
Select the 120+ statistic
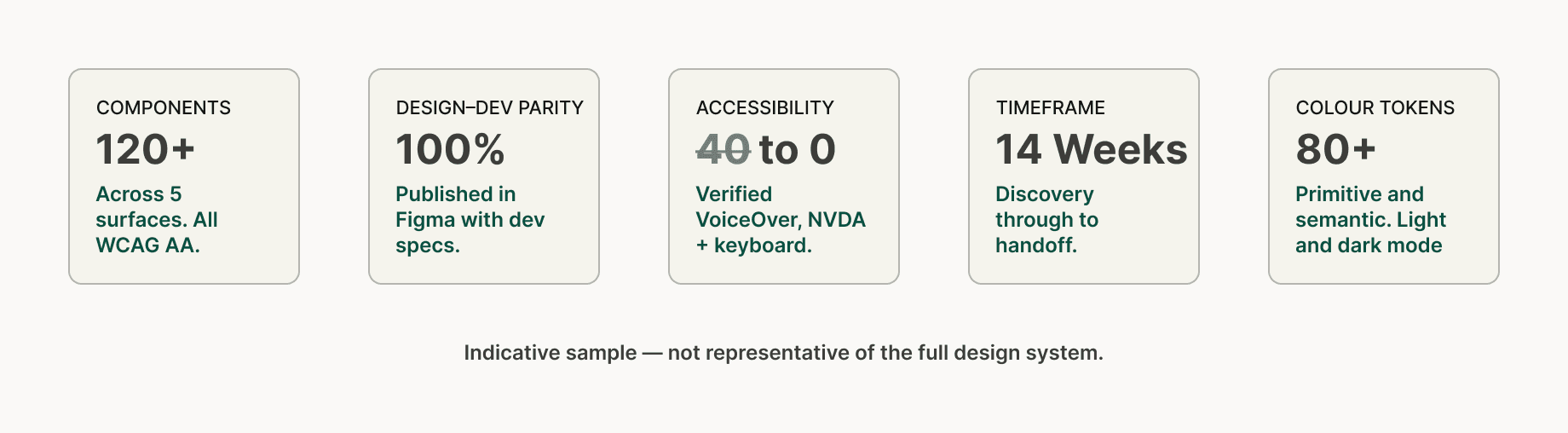point(146,149)
